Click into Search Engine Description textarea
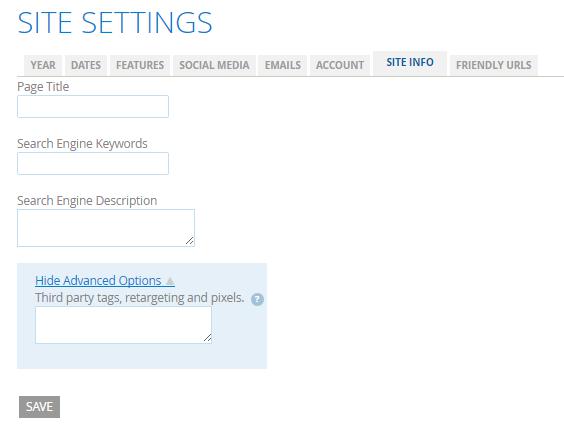This screenshot has width=564, height=429. (106, 228)
